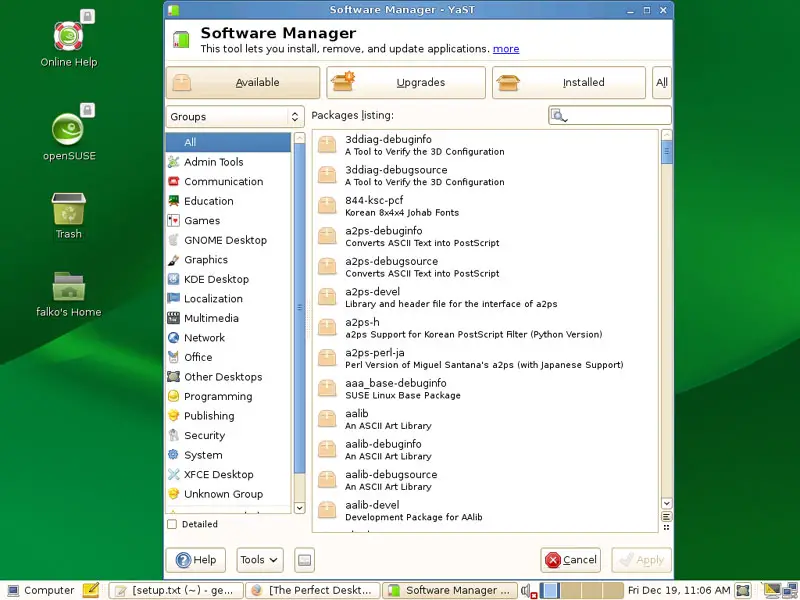Select the Programming group
This screenshot has width=800, height=600.
228,396
